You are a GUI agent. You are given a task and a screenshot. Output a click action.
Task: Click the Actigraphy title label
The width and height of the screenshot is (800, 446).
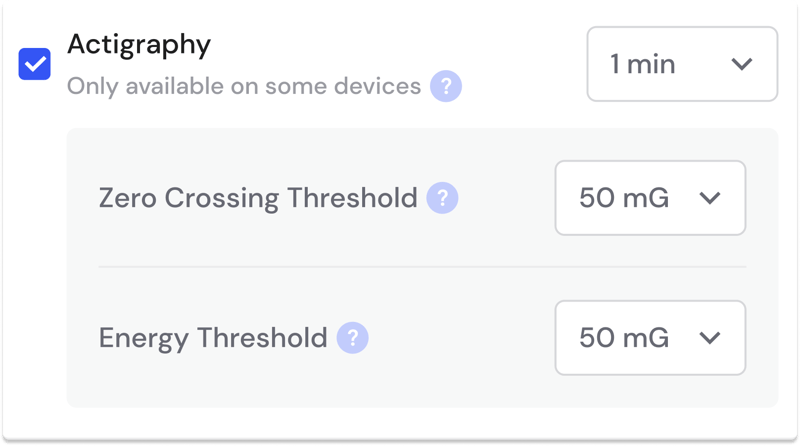(139, 44)
